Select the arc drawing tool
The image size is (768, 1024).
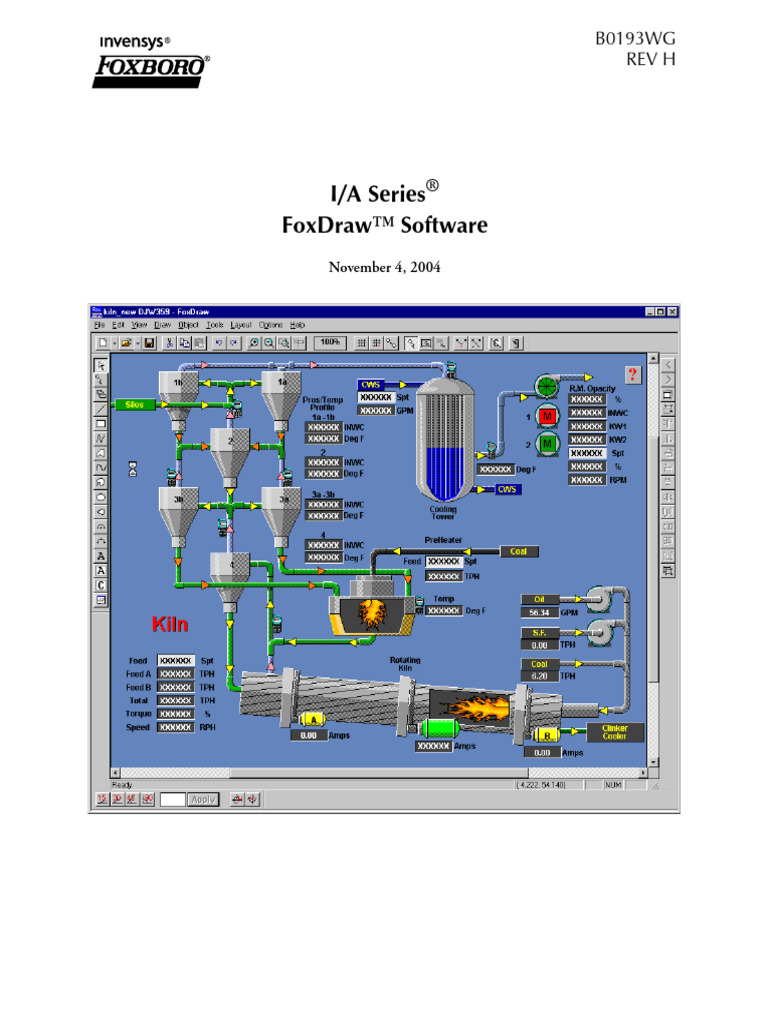(x=101, y=541)
